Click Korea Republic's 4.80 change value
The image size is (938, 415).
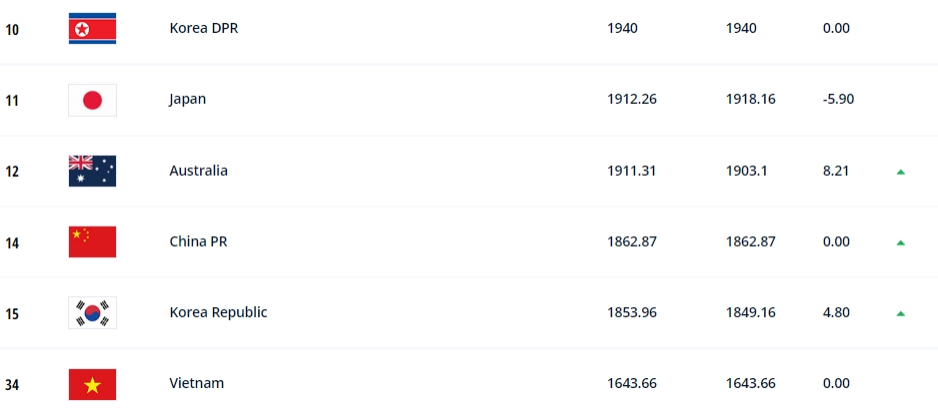[836, 312]
